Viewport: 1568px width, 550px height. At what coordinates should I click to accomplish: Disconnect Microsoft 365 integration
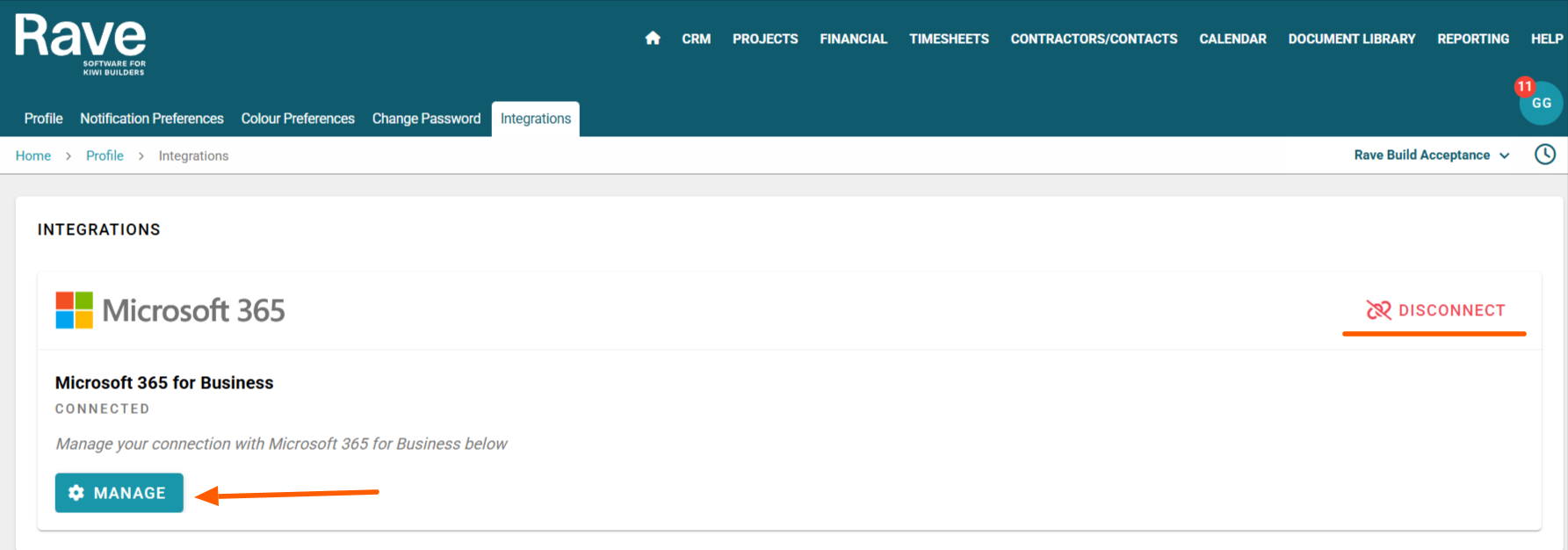click(1435, 310)
